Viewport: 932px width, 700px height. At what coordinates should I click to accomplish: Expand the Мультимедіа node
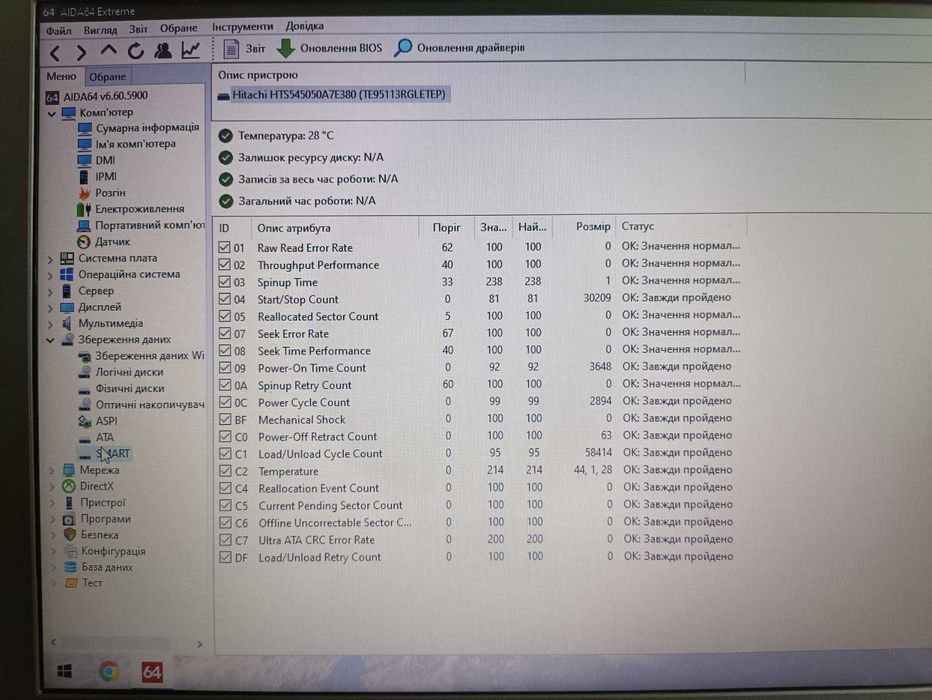pos(51,324)
